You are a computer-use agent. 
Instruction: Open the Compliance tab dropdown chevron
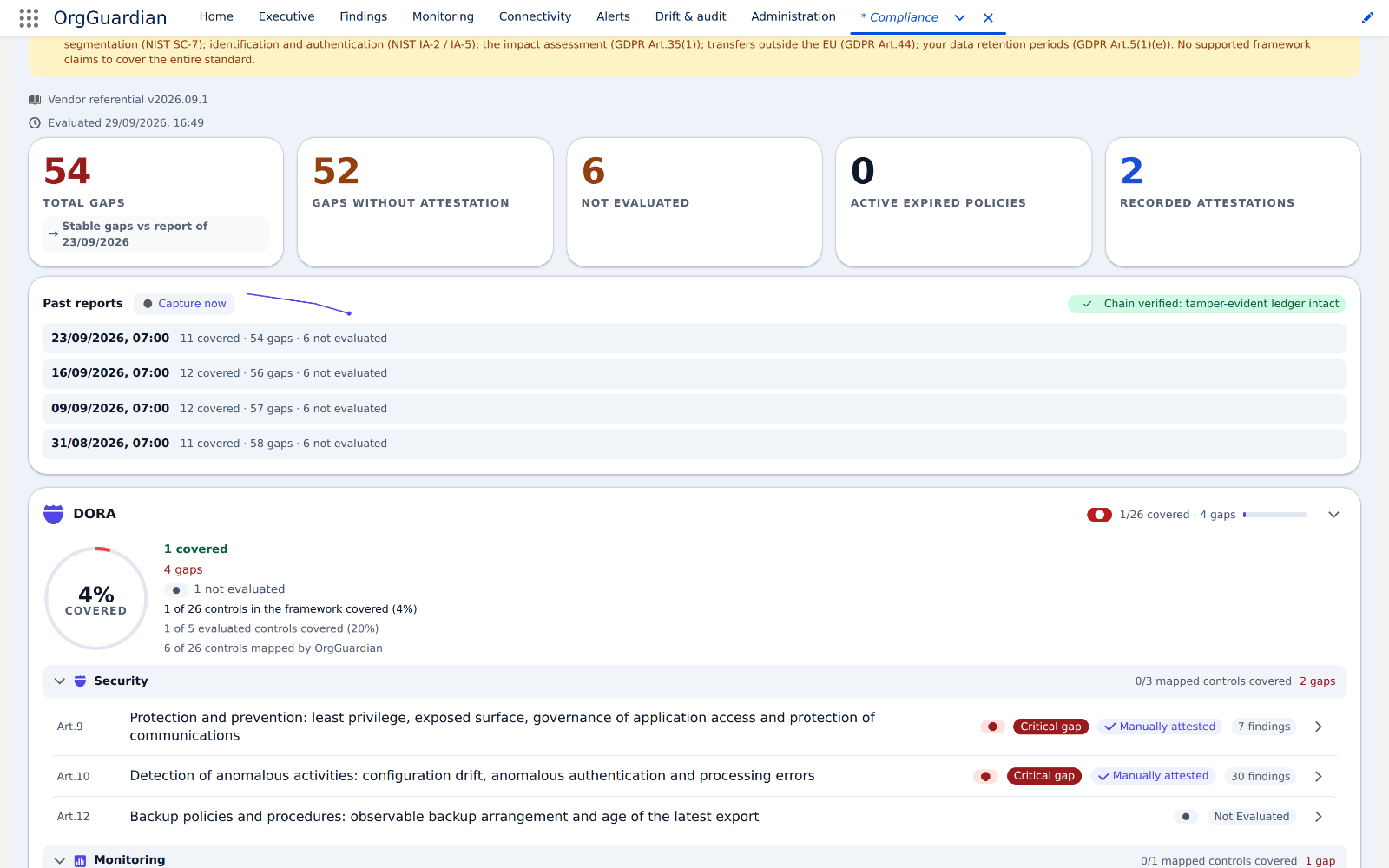point(960,17)
